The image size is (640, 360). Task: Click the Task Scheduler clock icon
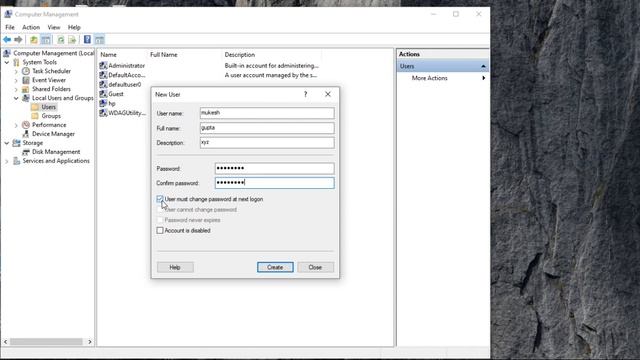(x=26, y=71)
